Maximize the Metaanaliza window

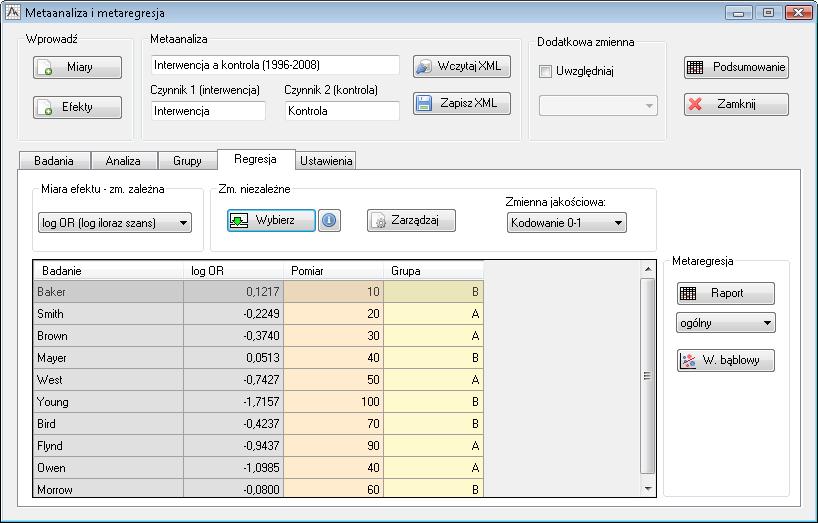(768, 13)
